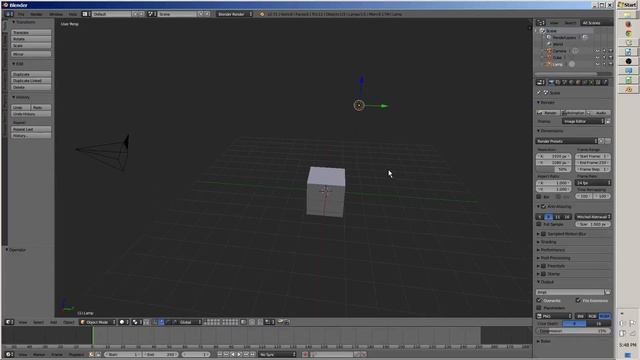Open the pivot point selector
This screenshot has height=360, width=640.
click(137, 322)
